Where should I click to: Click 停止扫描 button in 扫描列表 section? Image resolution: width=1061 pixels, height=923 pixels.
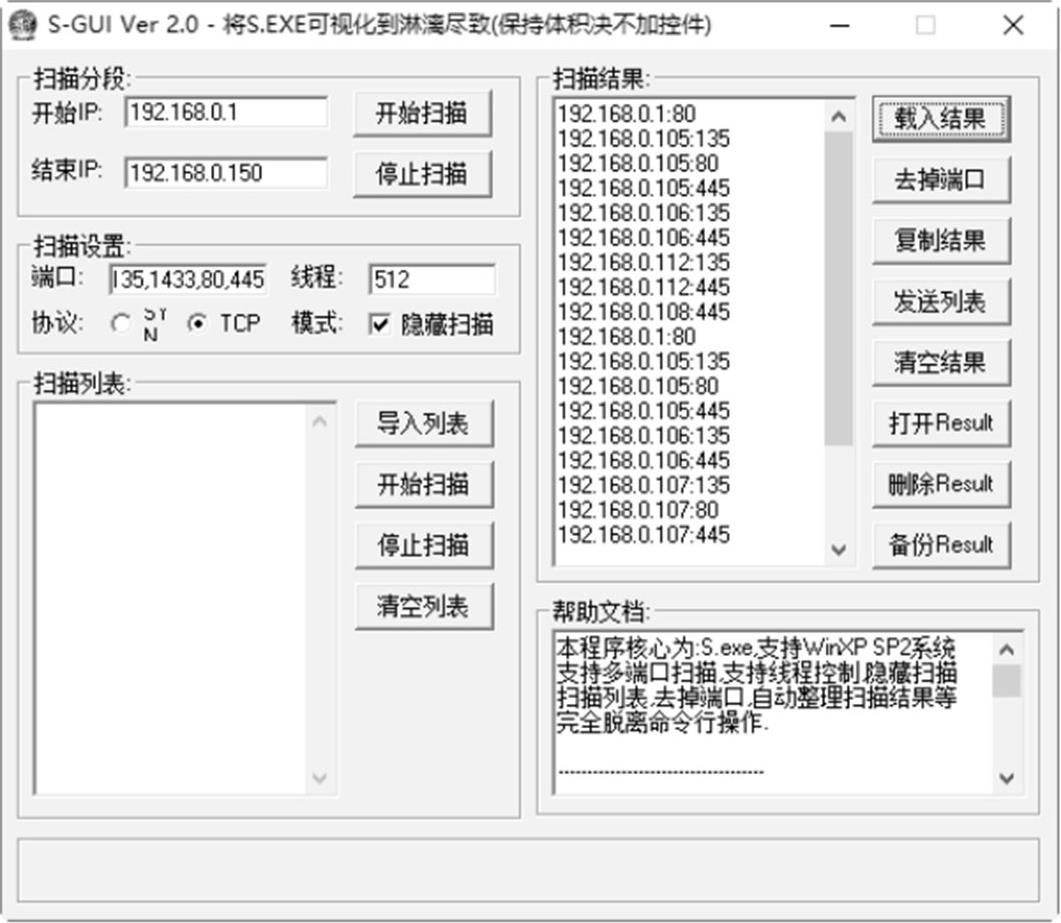click(424, 545)
